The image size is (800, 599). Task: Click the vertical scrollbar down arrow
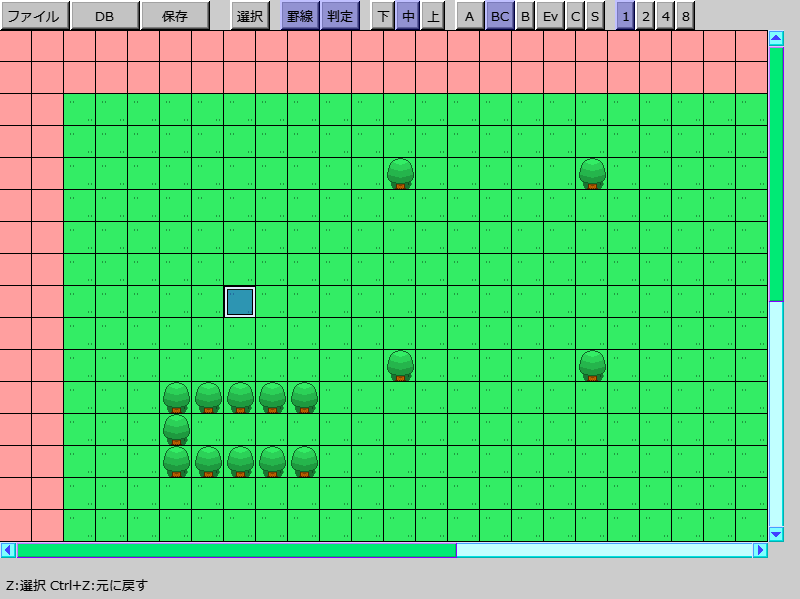pyautogui.click(x=776, y=535)
